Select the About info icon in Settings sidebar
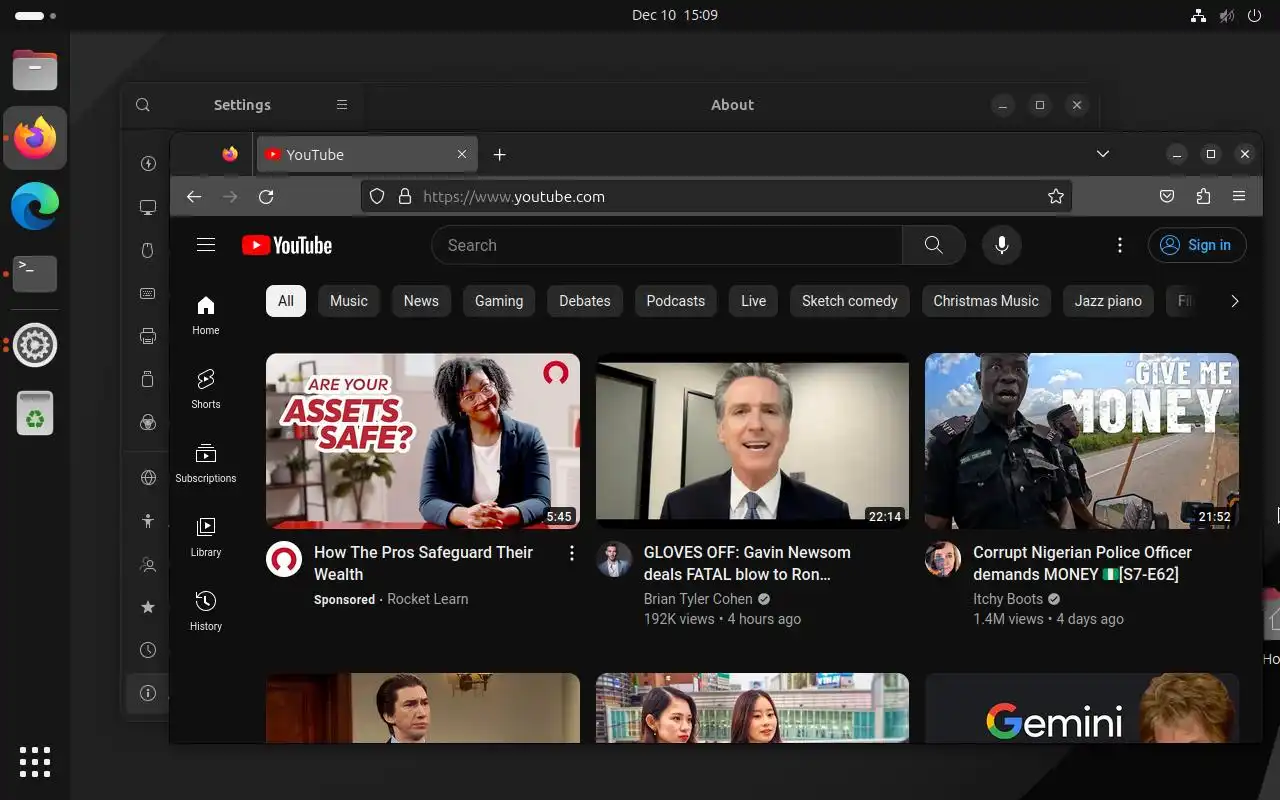The width and height of the screenshot is (1280, 800). coord(148,693)
